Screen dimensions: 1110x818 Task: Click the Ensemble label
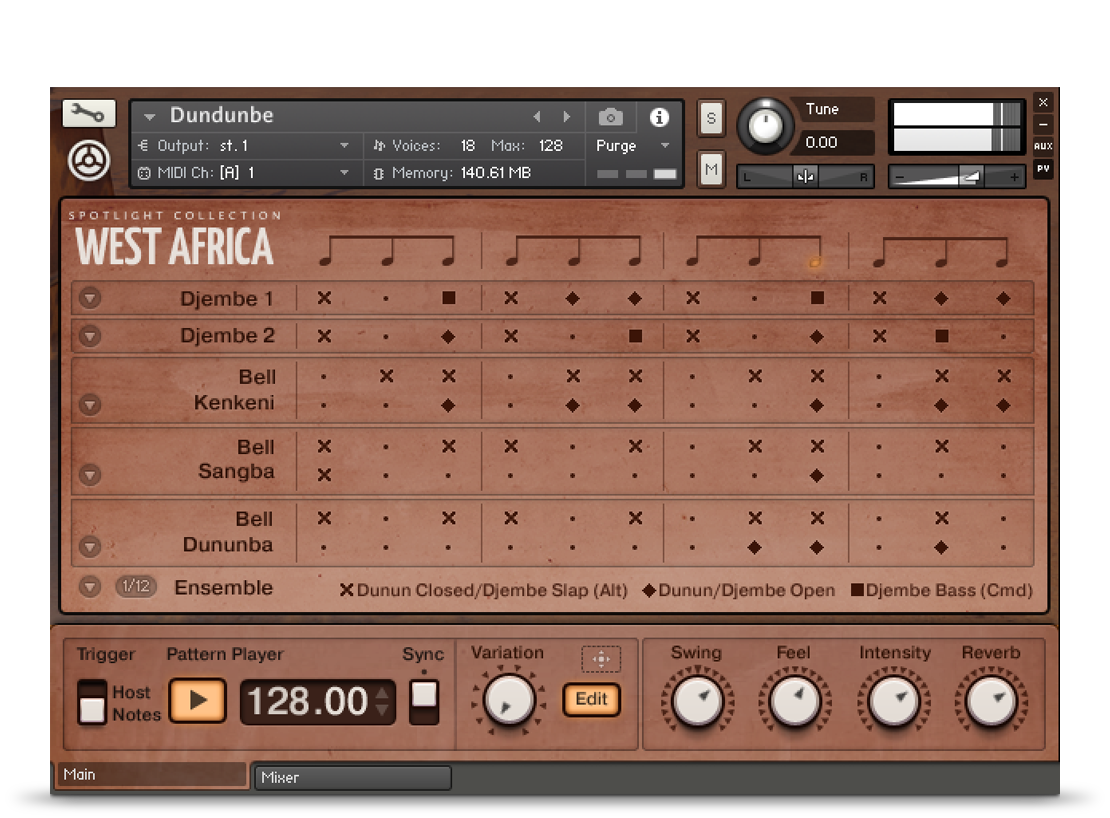coord(224,587)
